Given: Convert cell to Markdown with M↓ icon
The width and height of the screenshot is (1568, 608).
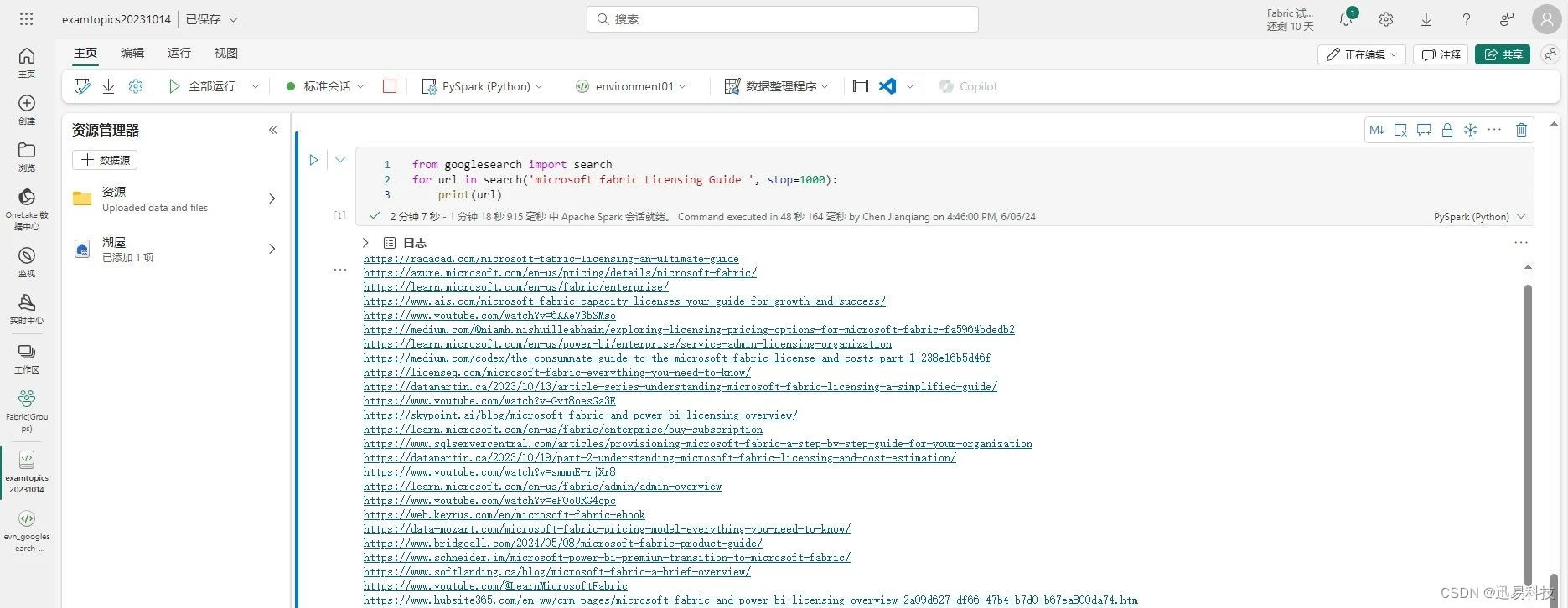Looking at the screenshot, I should coord(1377,130).
